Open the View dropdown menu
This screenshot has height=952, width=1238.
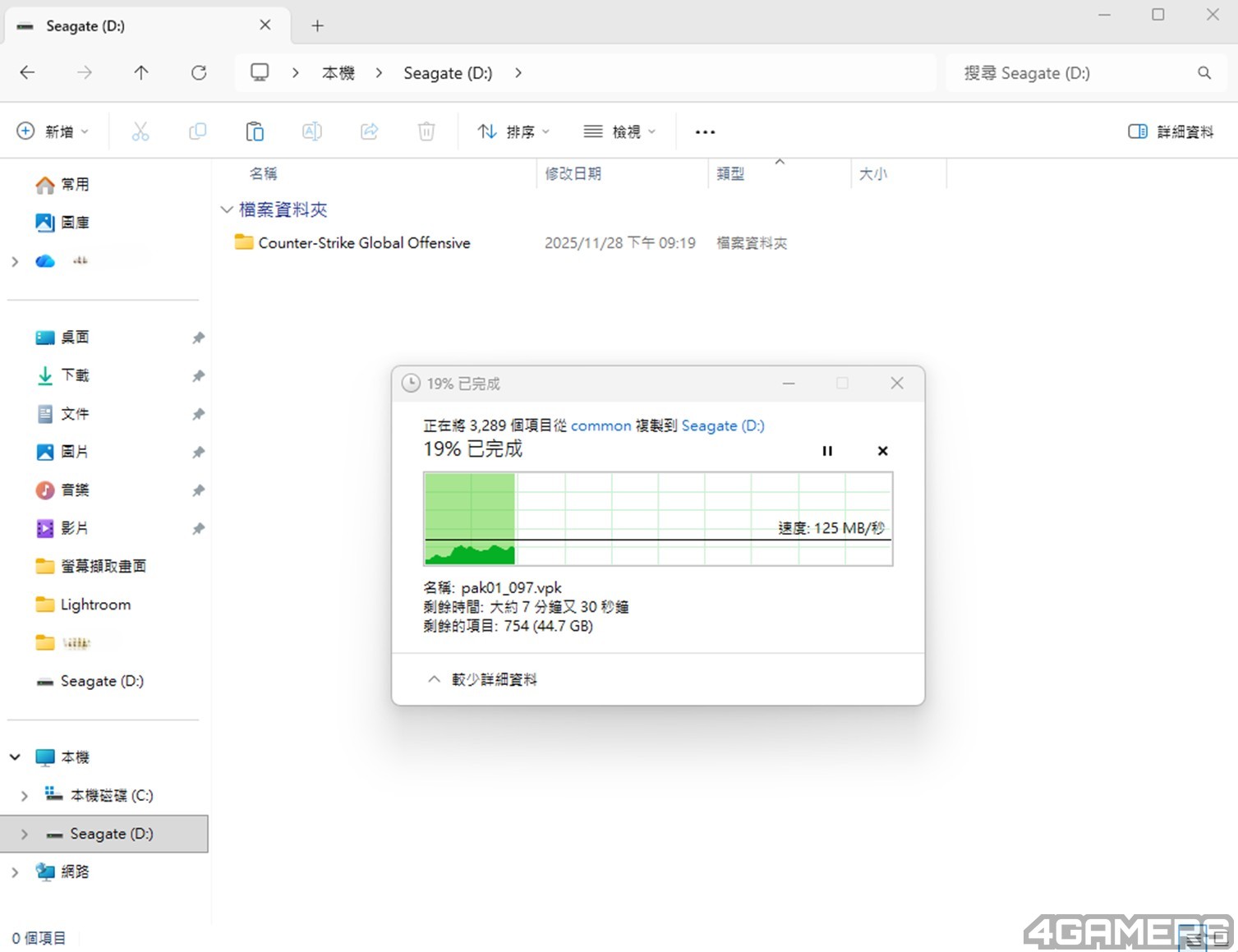619,131
